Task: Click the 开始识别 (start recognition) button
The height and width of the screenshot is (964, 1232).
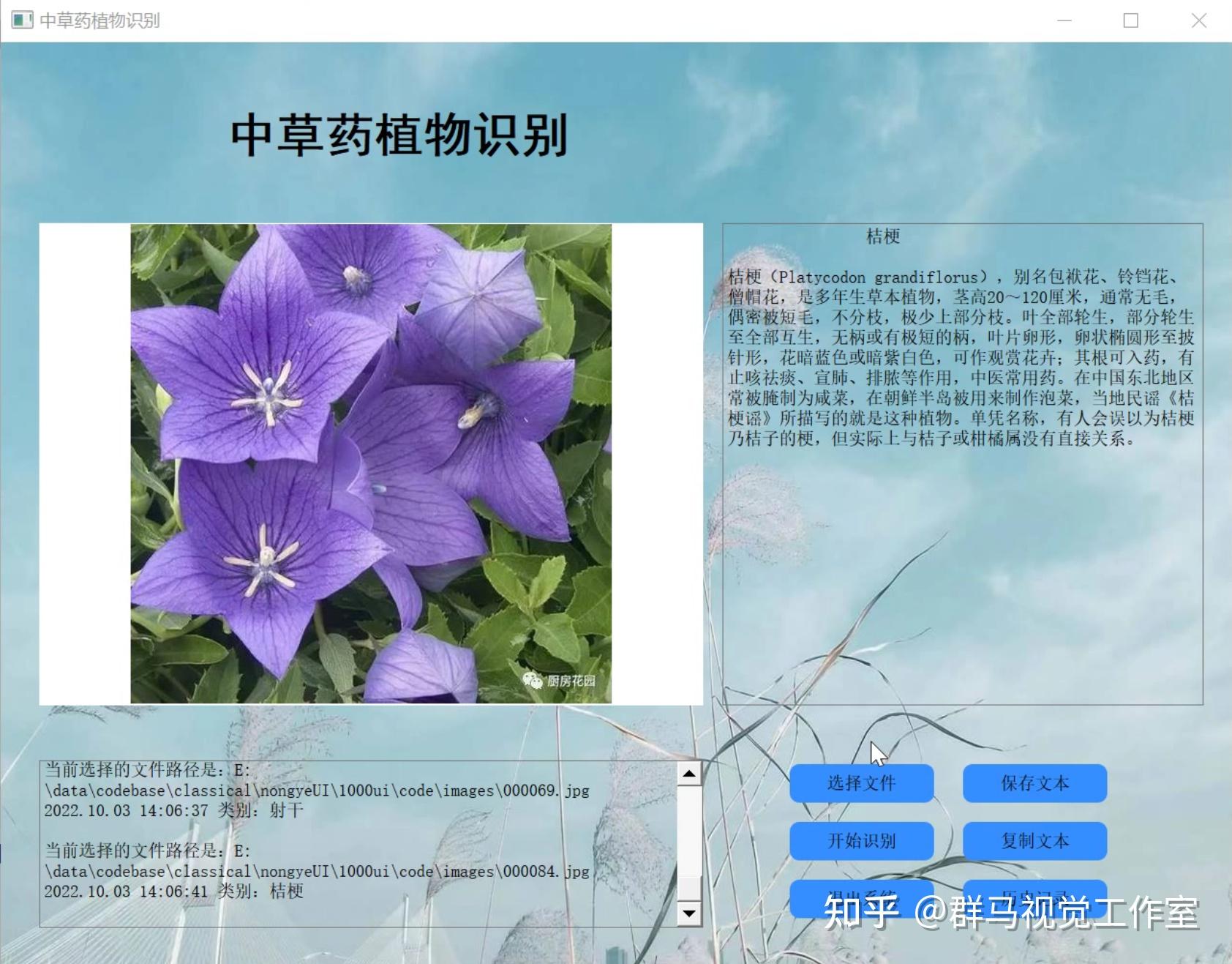Action: point(861,841)
